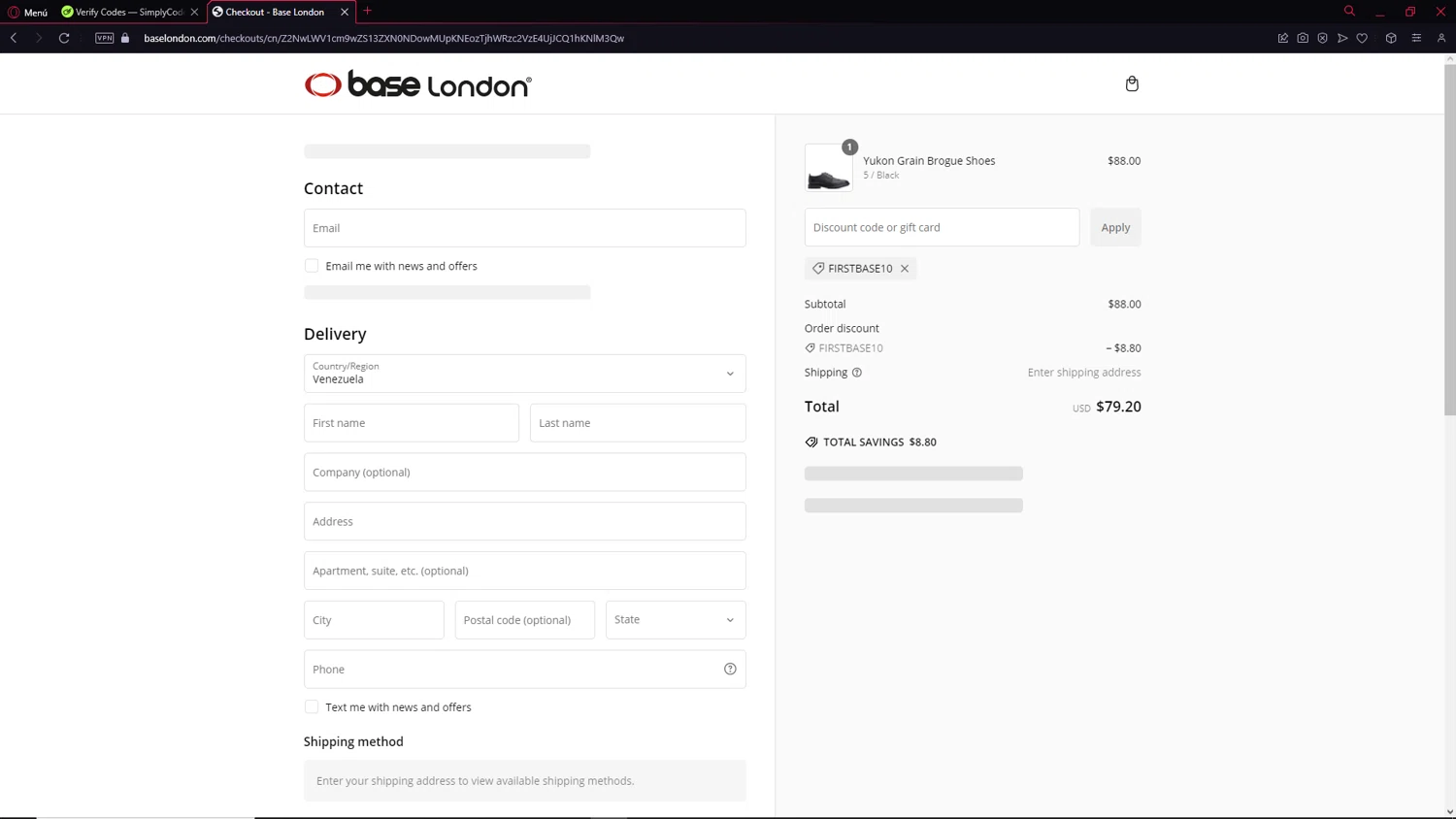1456x819 pixels.
Task: Click the Subtotal value $88.00
Action: coord(1124,304)
